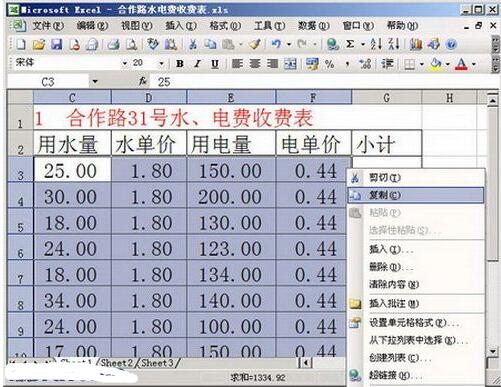
Task: Open the 格式 menu
Action: (225, 25)
